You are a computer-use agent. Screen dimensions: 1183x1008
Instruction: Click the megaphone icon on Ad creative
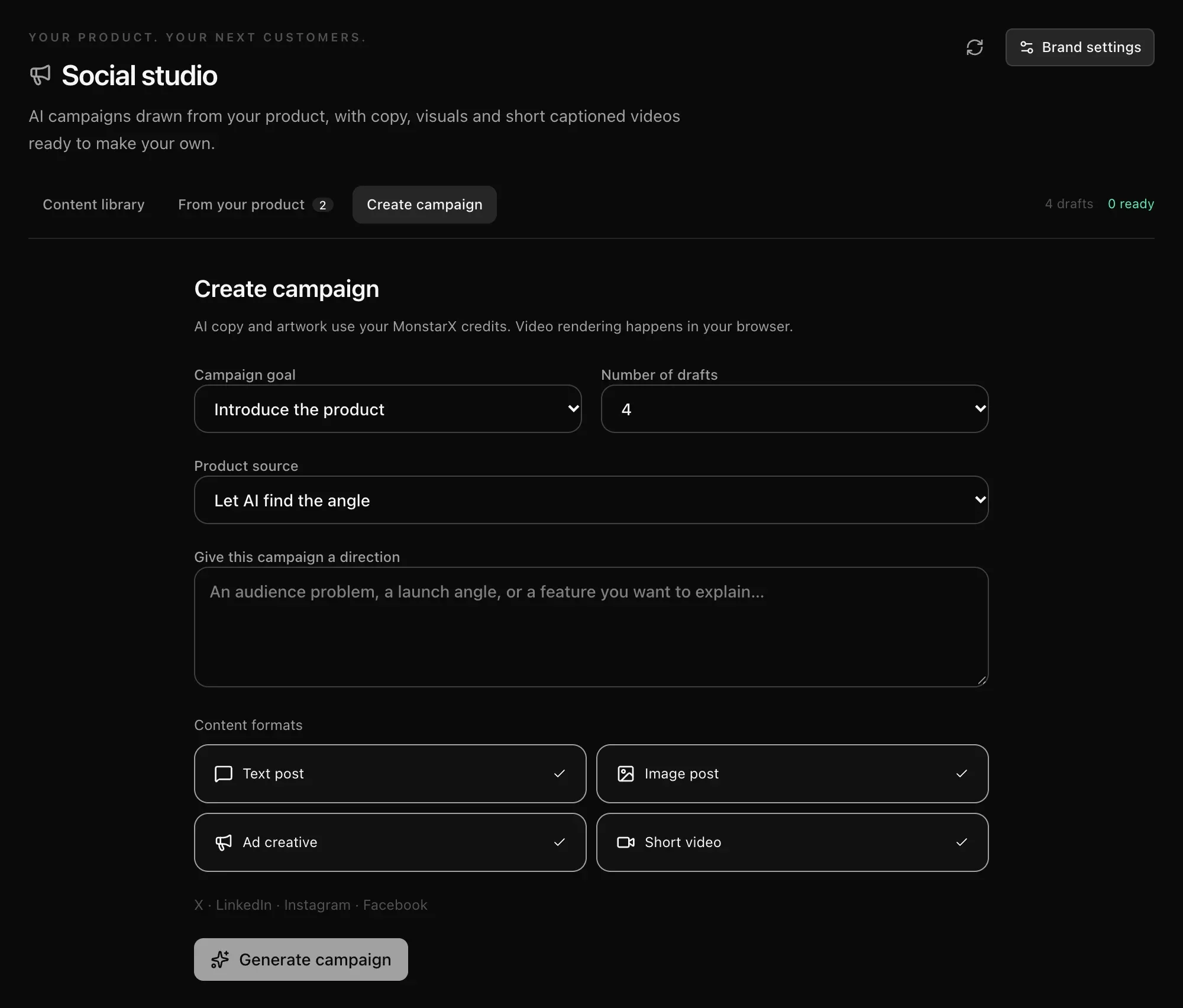tap(223, 842)
